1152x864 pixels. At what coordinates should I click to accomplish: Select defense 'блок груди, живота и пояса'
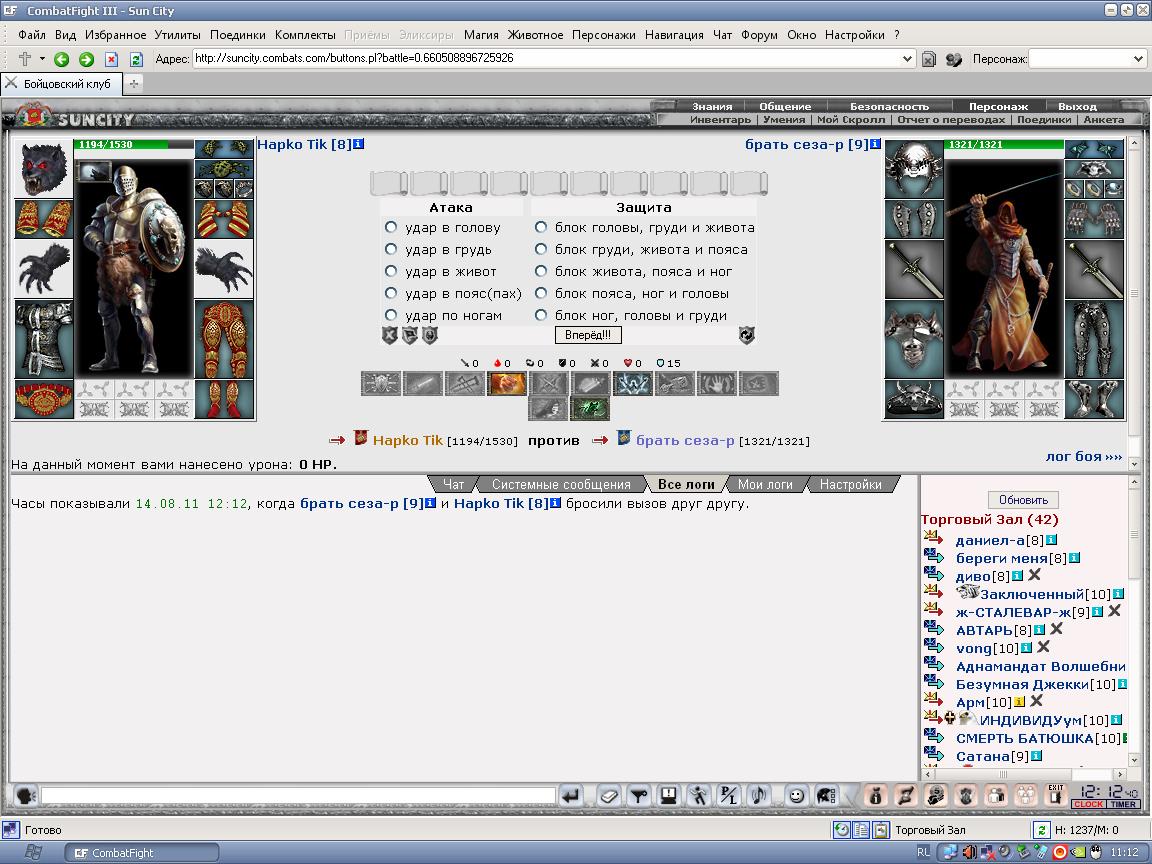(x=541, y=249)
